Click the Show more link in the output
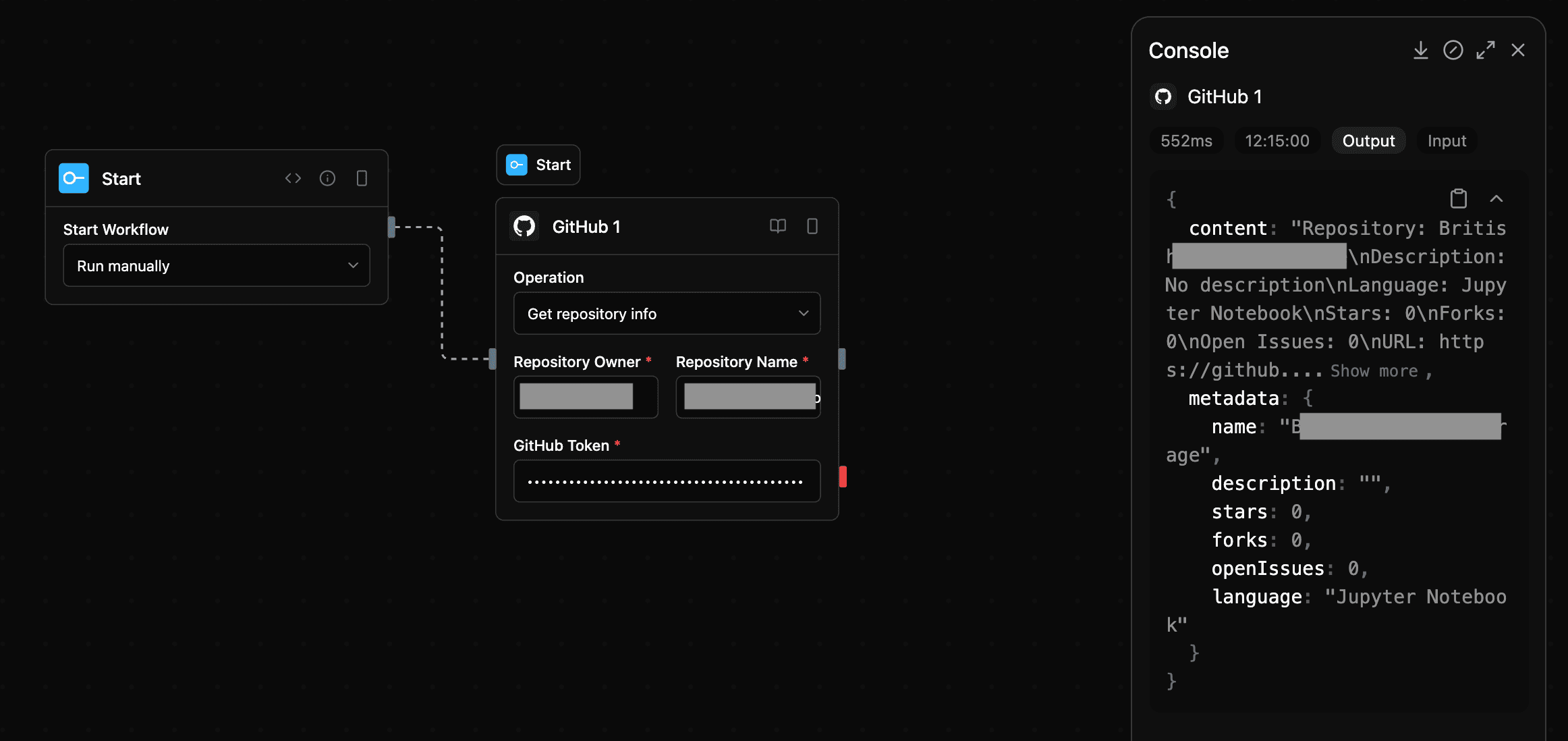Viewport: 1568px width, 741px height. tap(1374, 370)
